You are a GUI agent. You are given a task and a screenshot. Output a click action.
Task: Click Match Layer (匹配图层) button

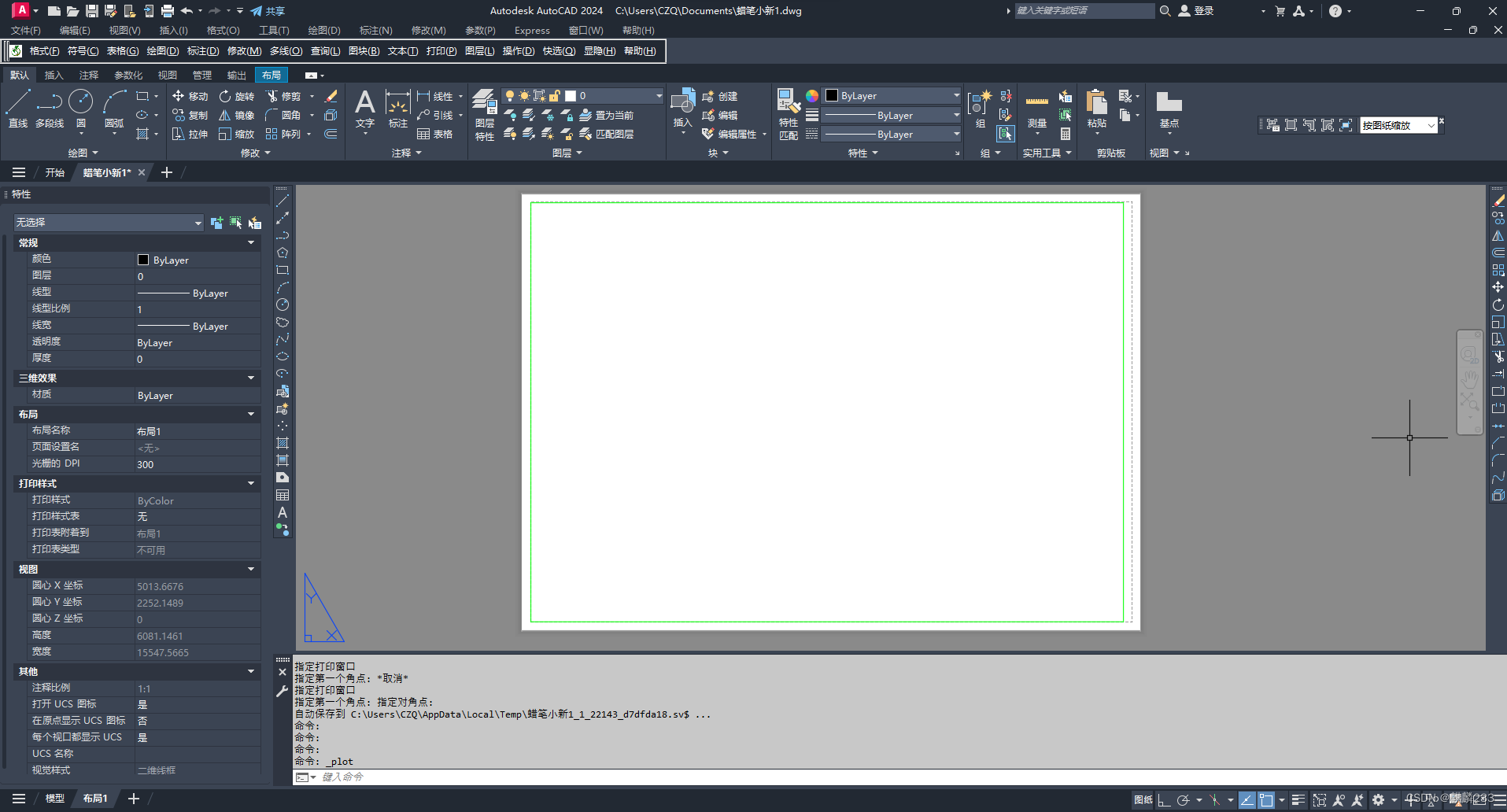pos(607,134)
